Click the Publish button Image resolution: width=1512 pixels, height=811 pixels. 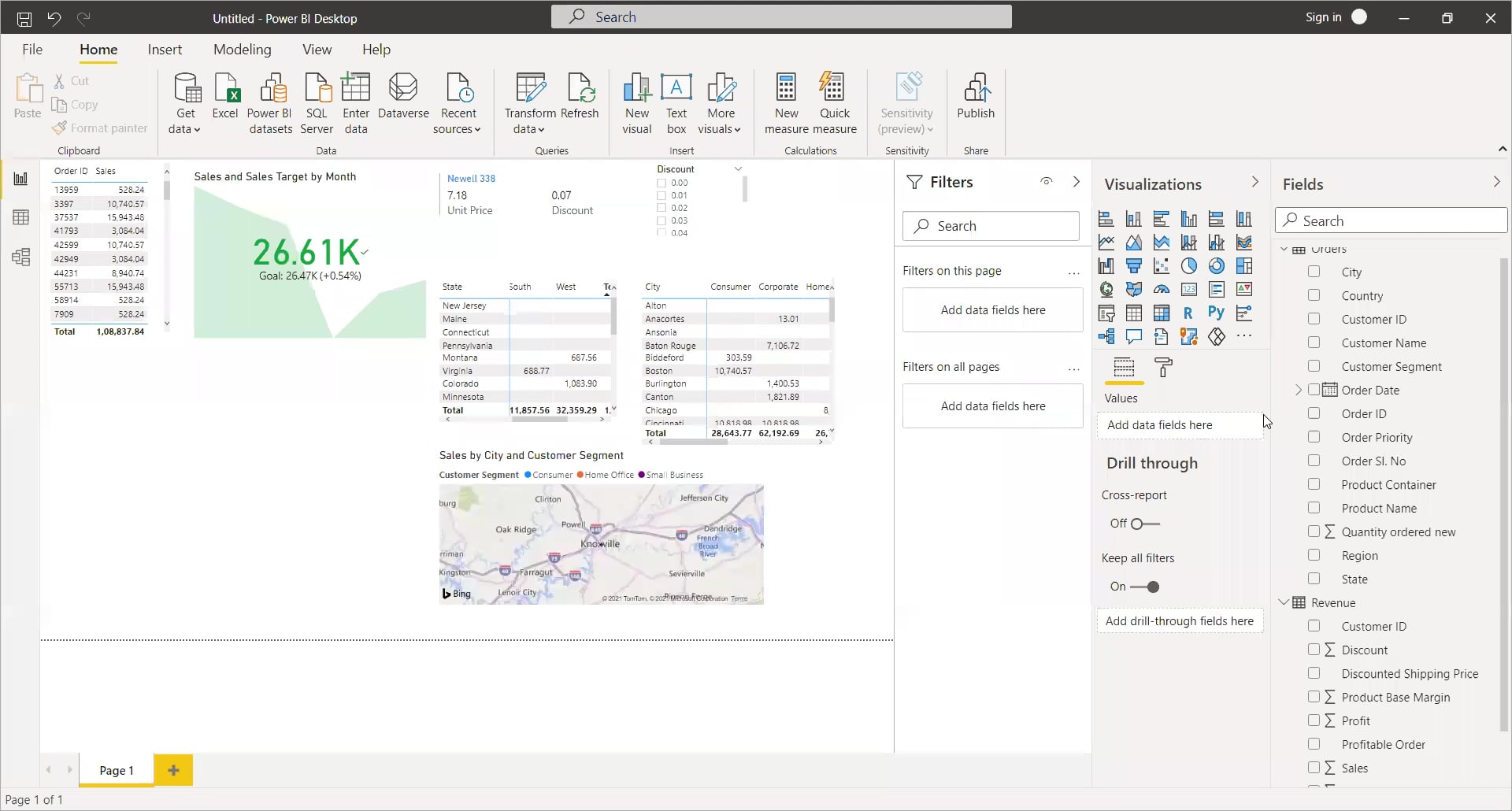click(976, 101)
